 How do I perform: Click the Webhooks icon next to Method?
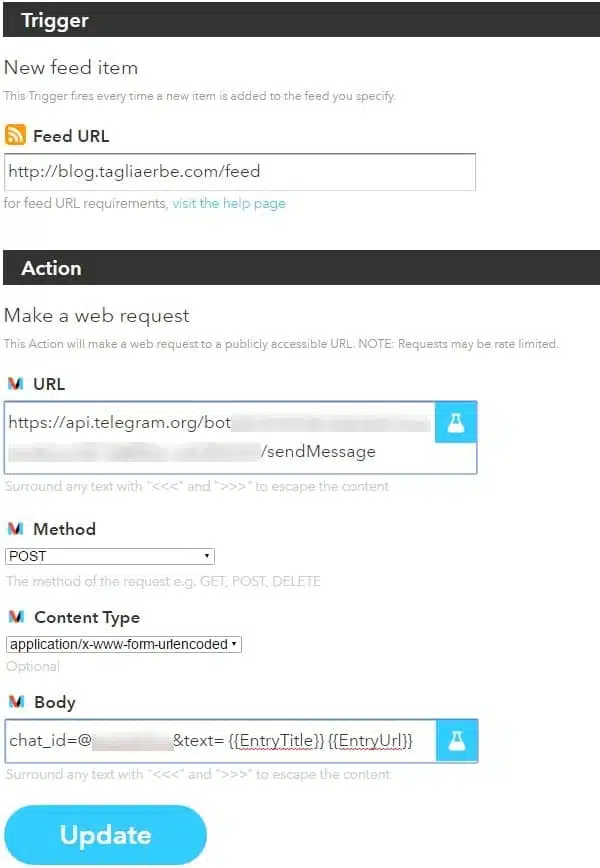point(15,529)
